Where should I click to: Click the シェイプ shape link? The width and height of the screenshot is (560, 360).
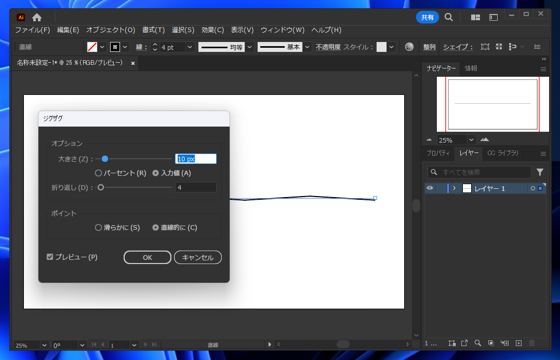tap(458, 47)
